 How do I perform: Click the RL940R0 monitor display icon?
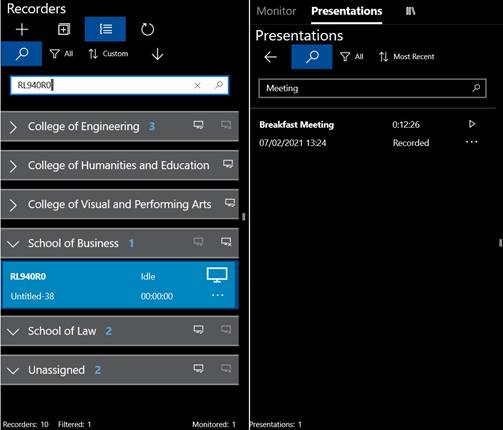217,275
